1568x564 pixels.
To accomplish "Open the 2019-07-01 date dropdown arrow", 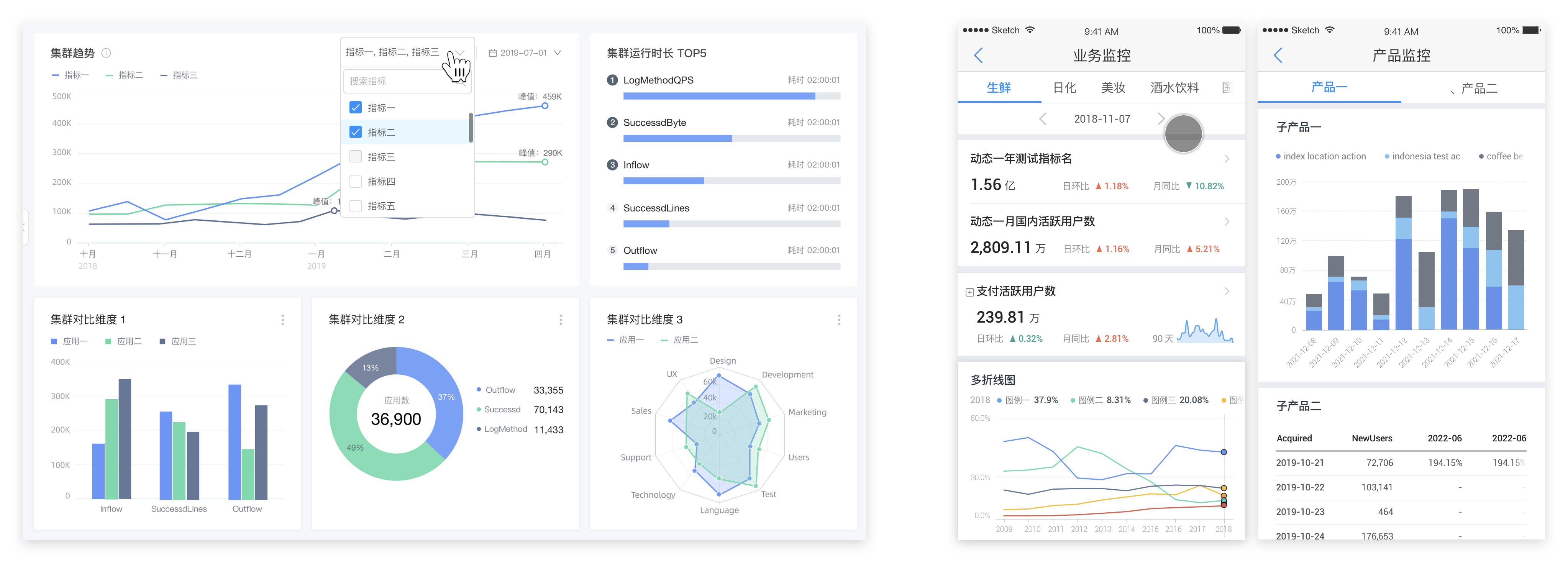I will pos(557,53).
